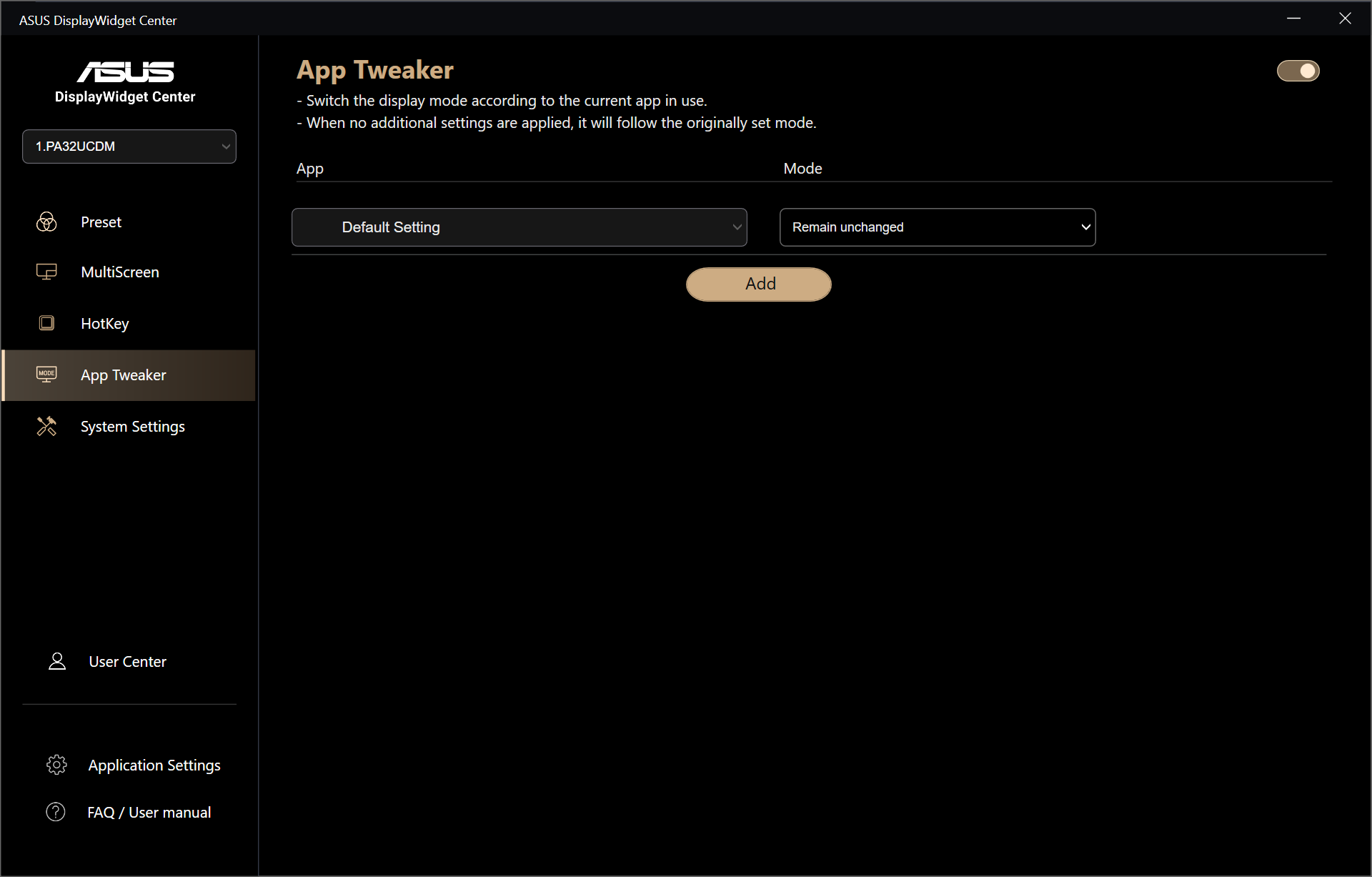This screenshot has height=877, width=1372.
Task: Open Application Settings text link
Action: click(x=154, y=765)
